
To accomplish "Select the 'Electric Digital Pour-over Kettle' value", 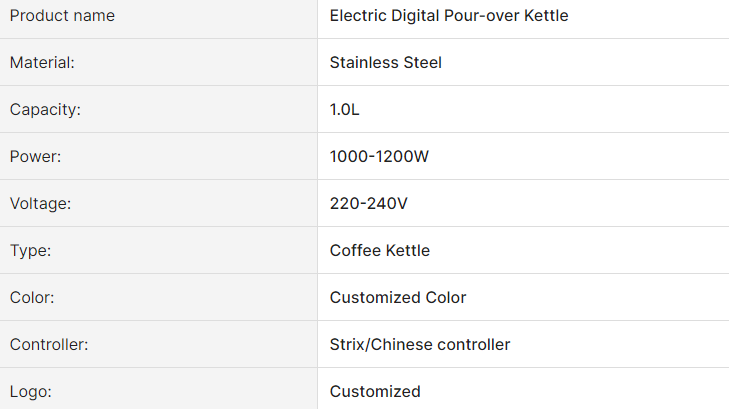I will (449, 16).
